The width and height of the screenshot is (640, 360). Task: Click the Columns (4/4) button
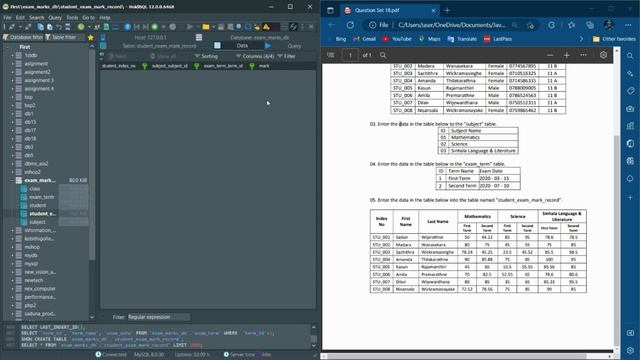255,56
